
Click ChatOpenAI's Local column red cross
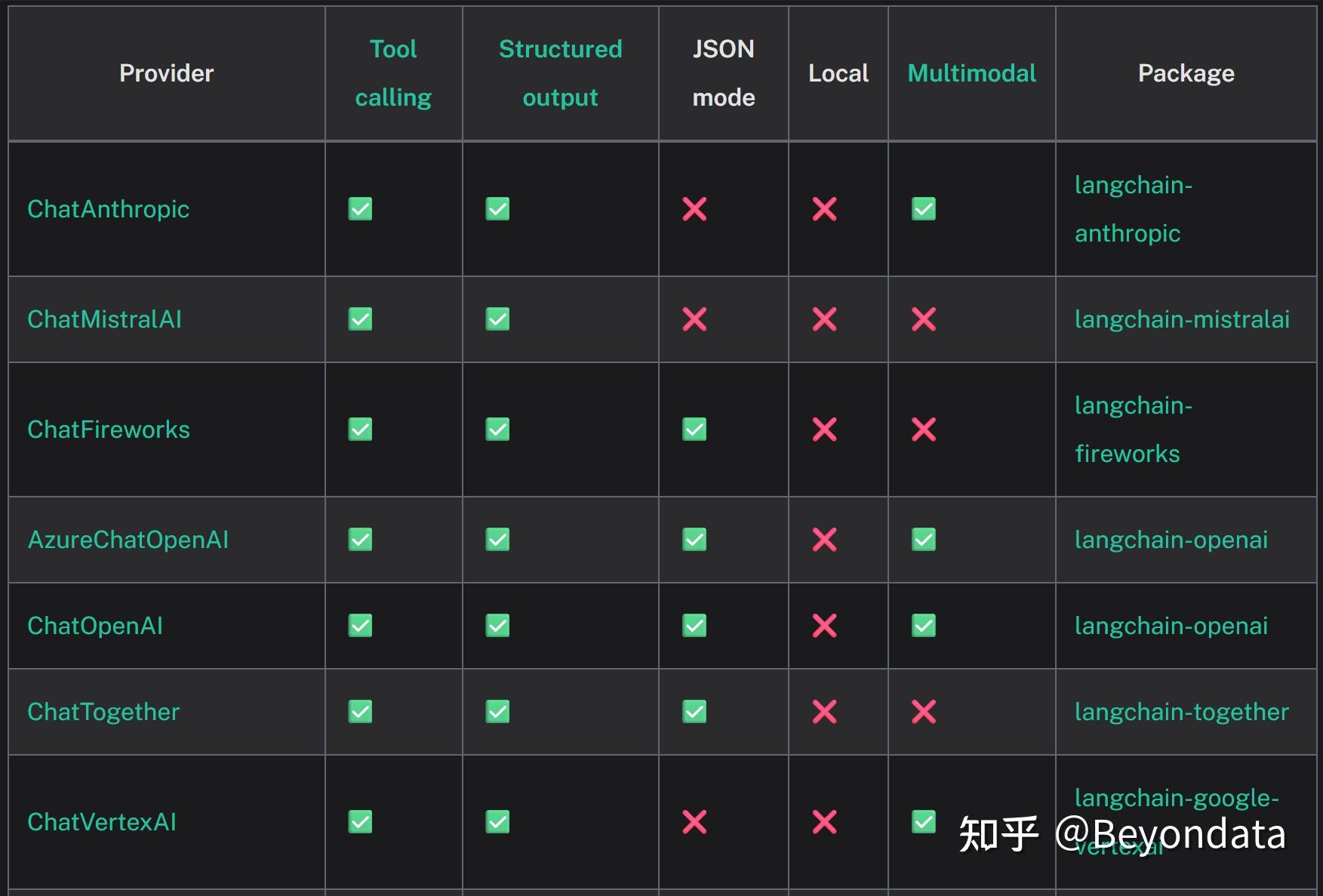pyautogui.click(x=824, y=626)
